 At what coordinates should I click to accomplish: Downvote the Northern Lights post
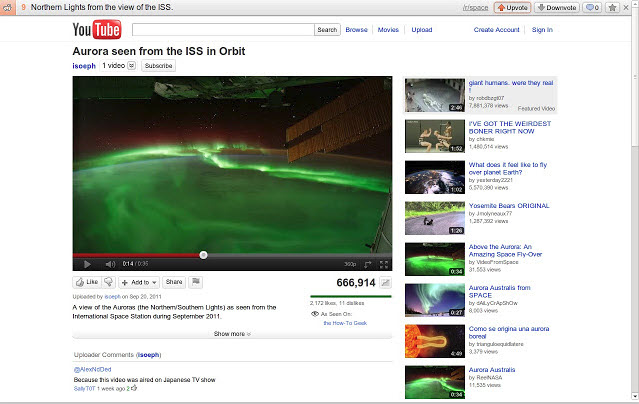point(557,7)
